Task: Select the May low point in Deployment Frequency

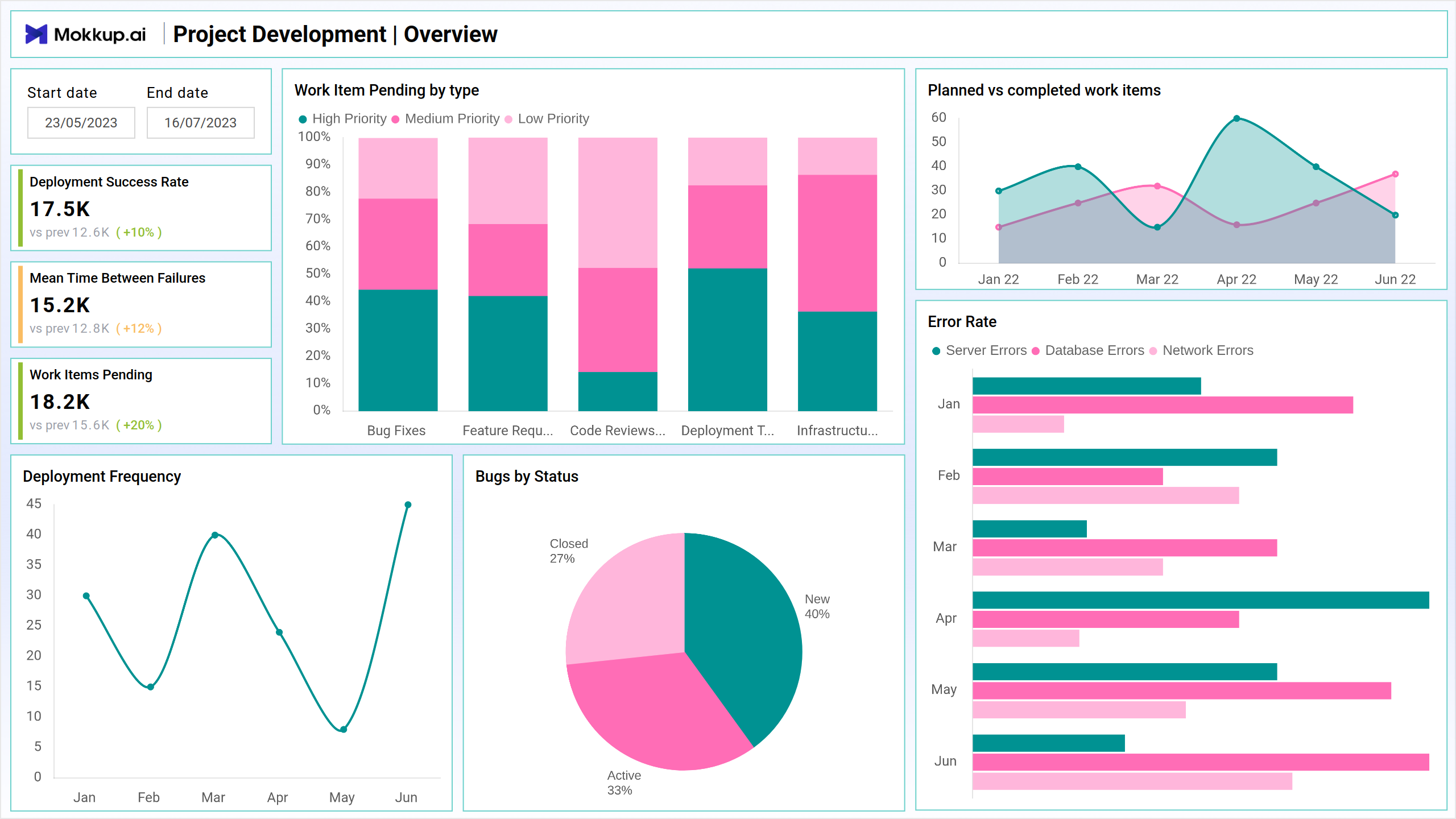Action: click(x=344, y=730)
